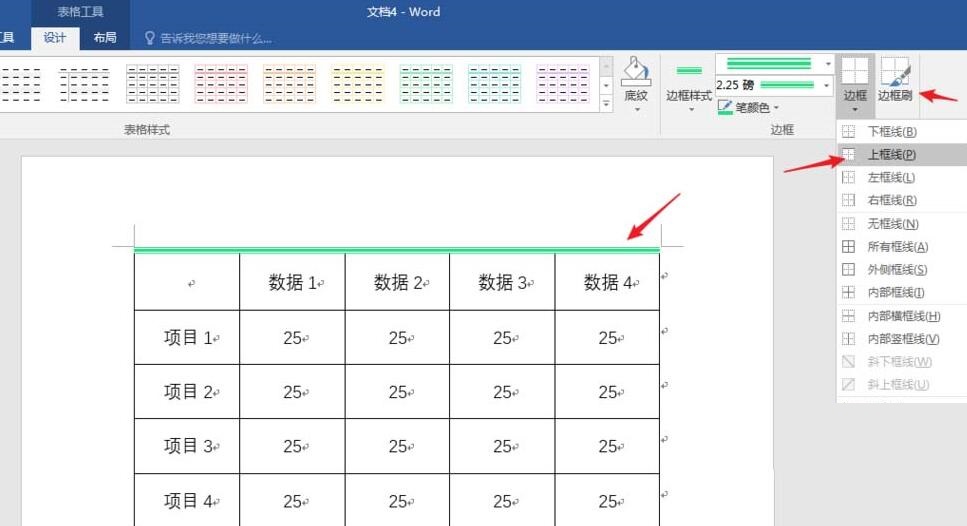This screenshot has width=967, height=526.
Task: Open the 边框样式 border styles button
Action: (689, 88)
